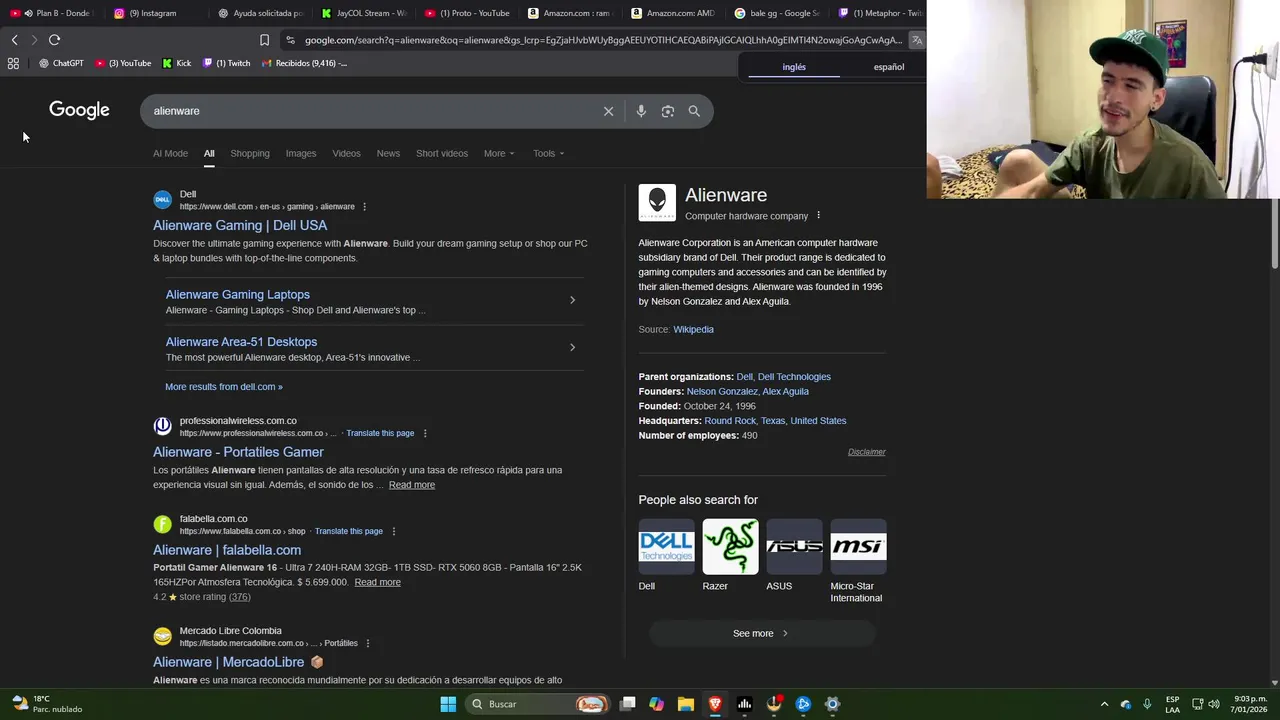Go back with browser back arrow
This screenshot has width=1280, height=720.
point(14,40)
